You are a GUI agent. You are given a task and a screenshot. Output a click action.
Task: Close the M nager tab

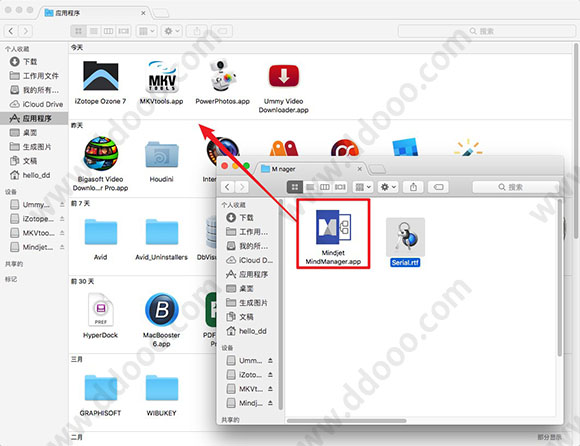pyautogui.click(x=360, y=169)
